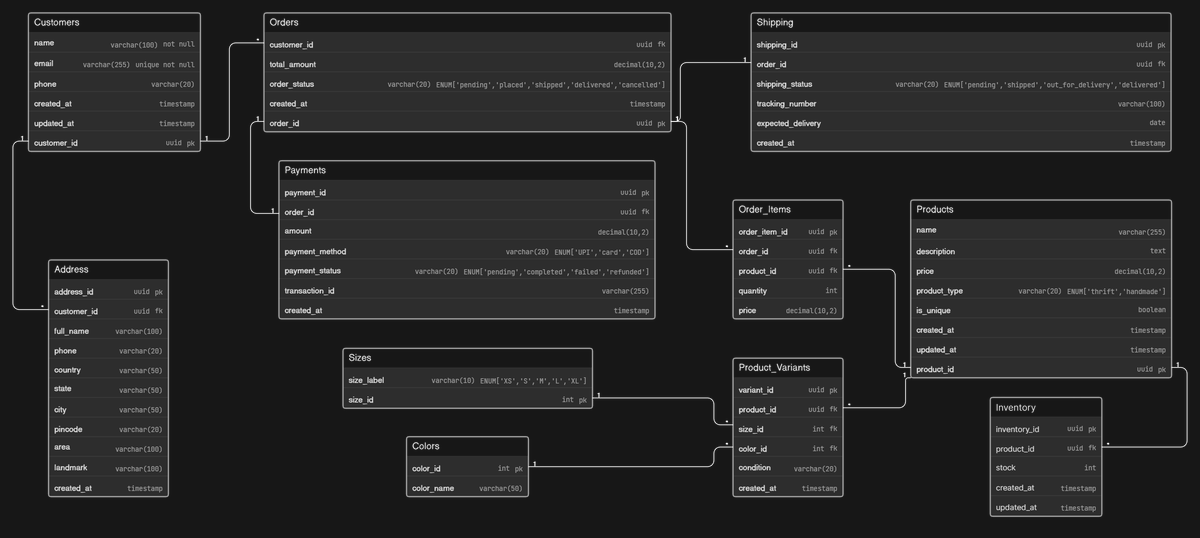The height and width of the screenshot is (538, 1200).
Task: Select the payment_status row
Action: pos(467,271)
